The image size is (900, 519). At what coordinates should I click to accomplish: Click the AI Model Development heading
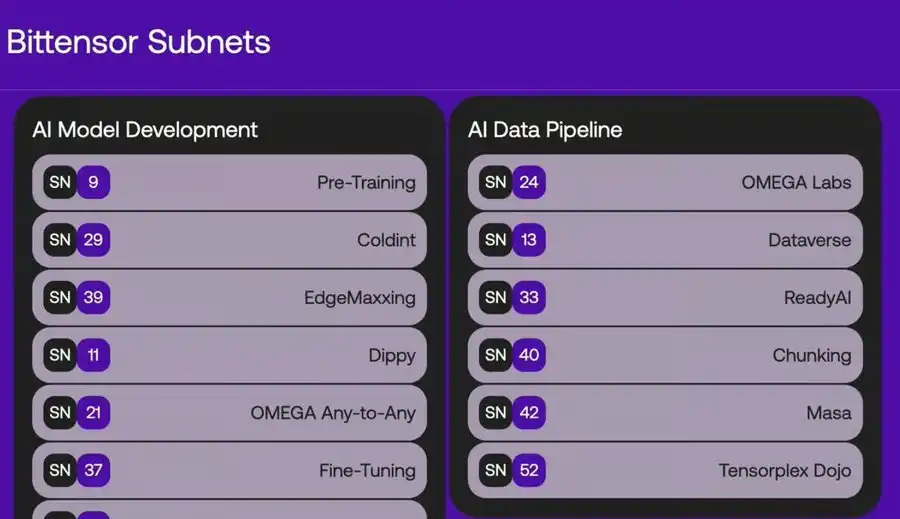point(145,130)
